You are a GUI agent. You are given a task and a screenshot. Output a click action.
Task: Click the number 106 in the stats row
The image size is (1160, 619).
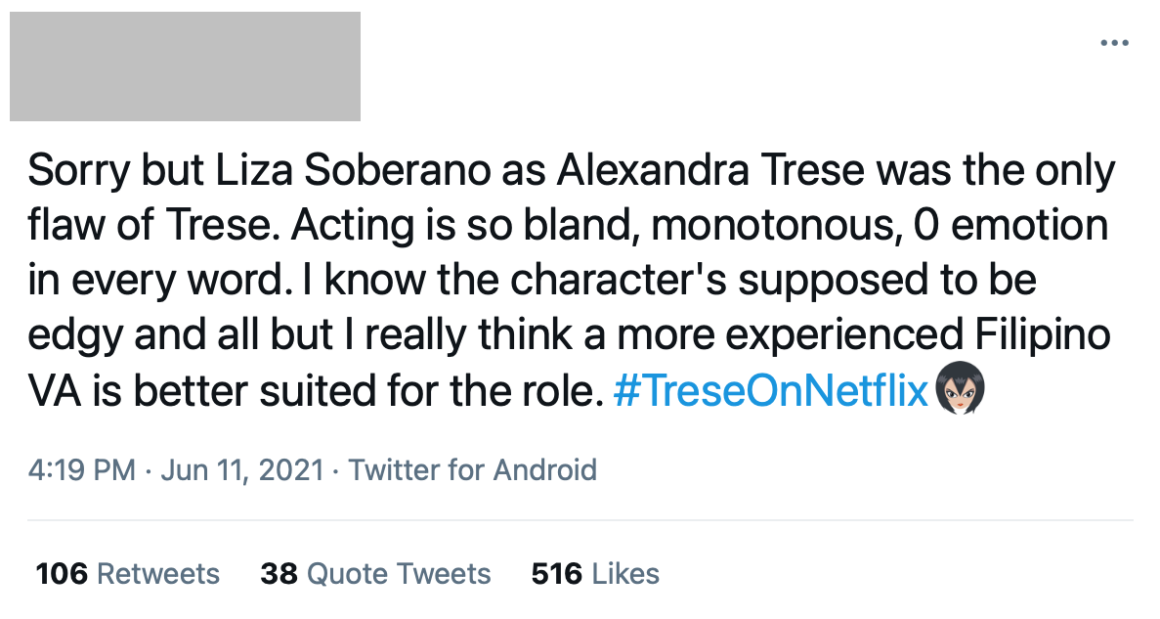61,574
